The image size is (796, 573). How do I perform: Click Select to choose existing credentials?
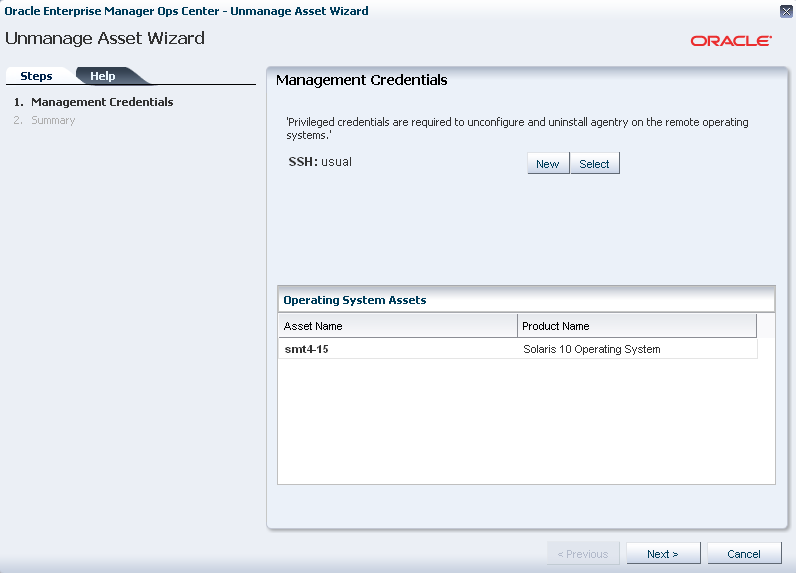coord(594,163)
